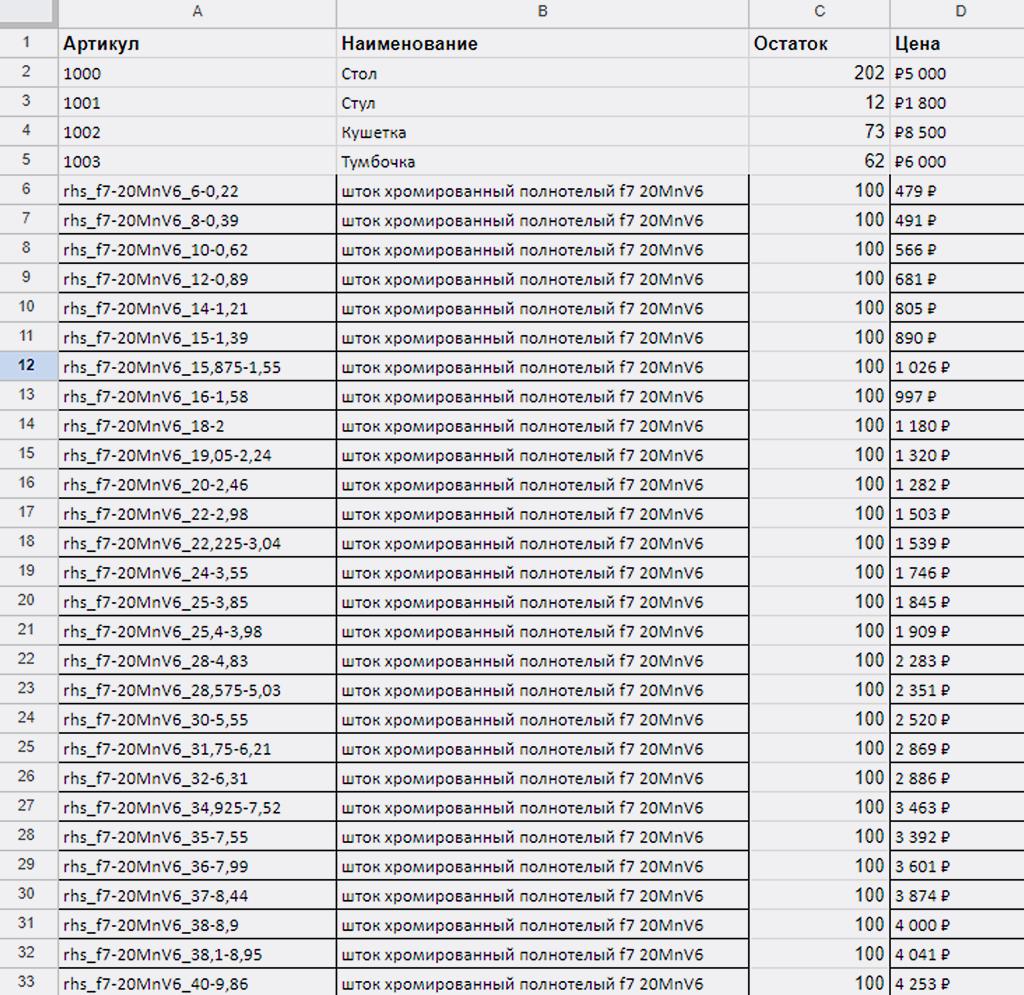The height and width of the screenshot is (995, 1024).
Task: Select cell rhs_f7-20MnV6_8-0,39
Action: tap(197, 219)
